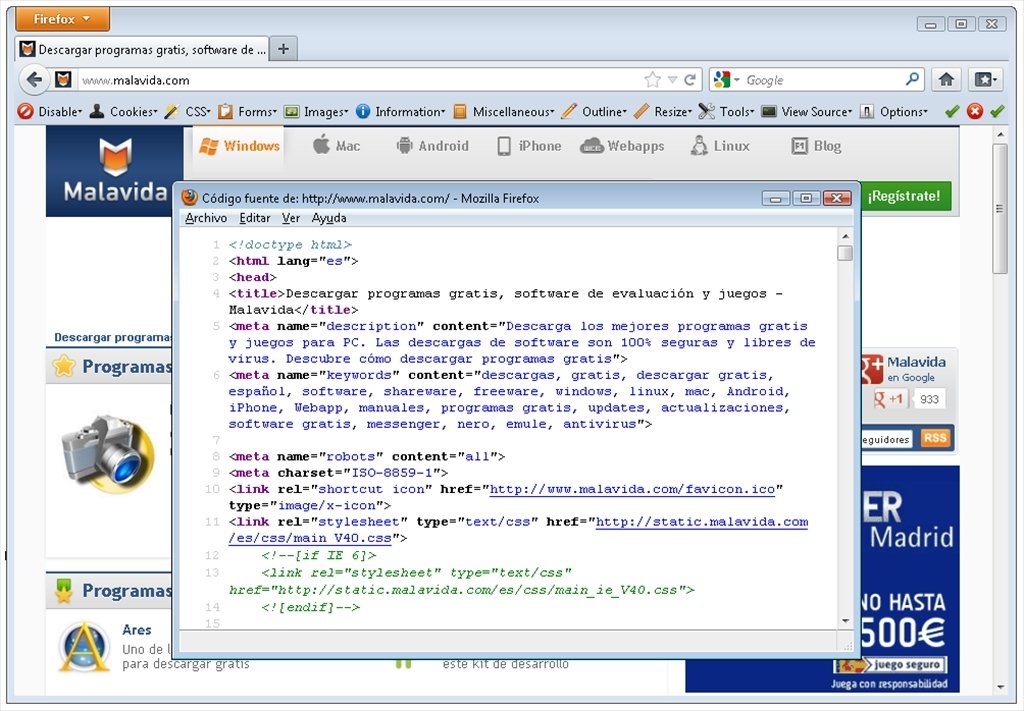Open a new tab with plus button
This screenshot has height=711, width=1024.
click(283, 49)
